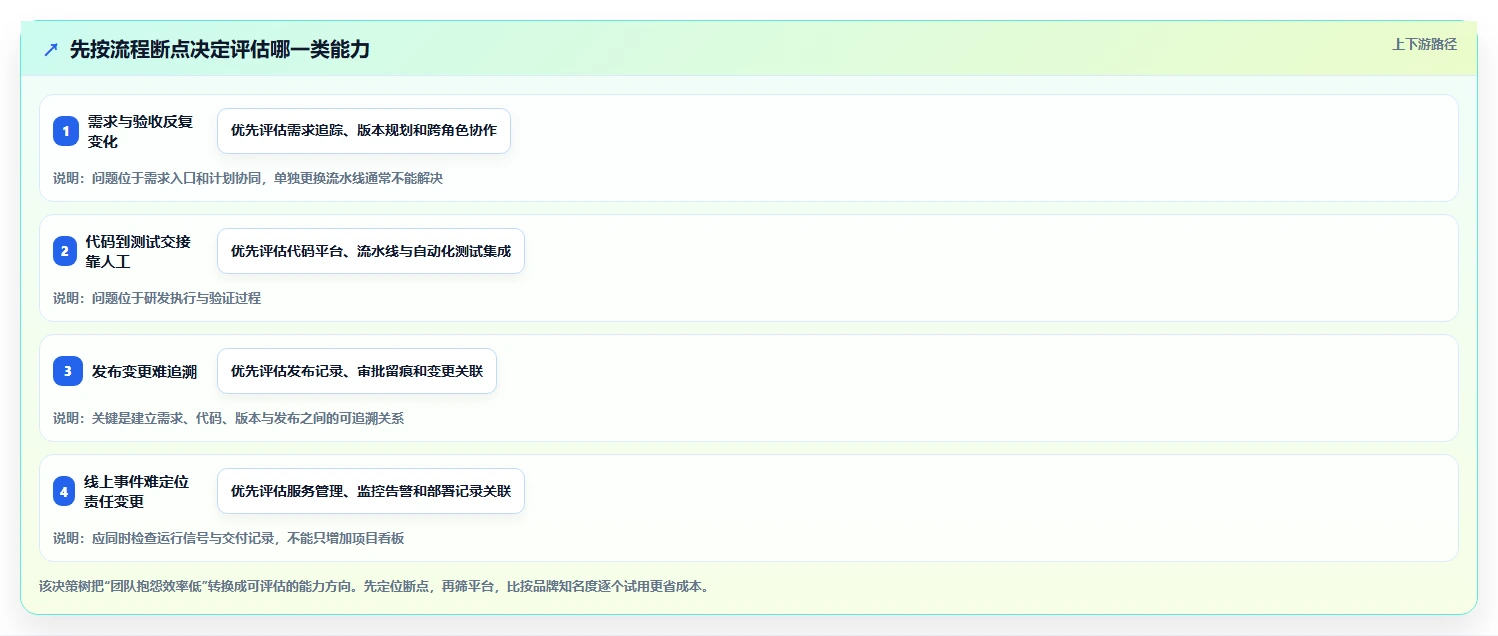The width and height of the screenshot is (1498, 636).
Task: Click the arrow icon beside the card title
Action: (51, 49)
